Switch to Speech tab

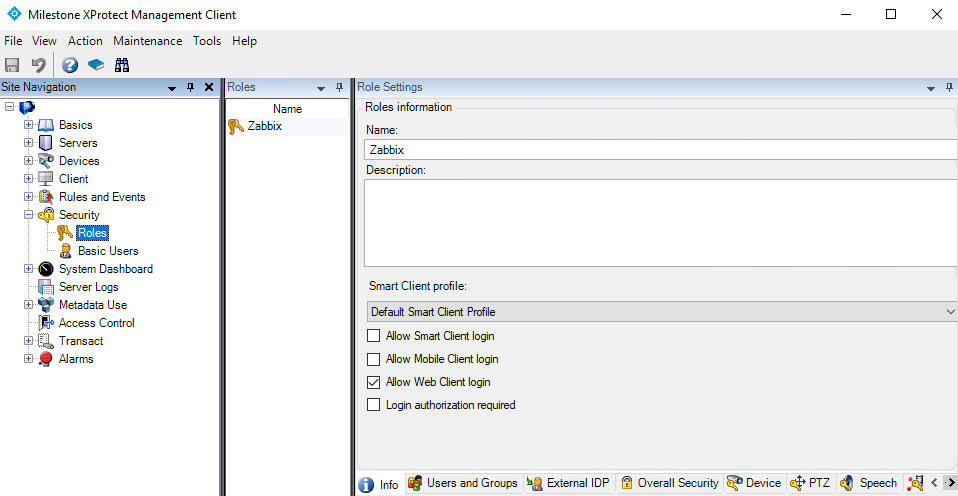click(869, 483)
